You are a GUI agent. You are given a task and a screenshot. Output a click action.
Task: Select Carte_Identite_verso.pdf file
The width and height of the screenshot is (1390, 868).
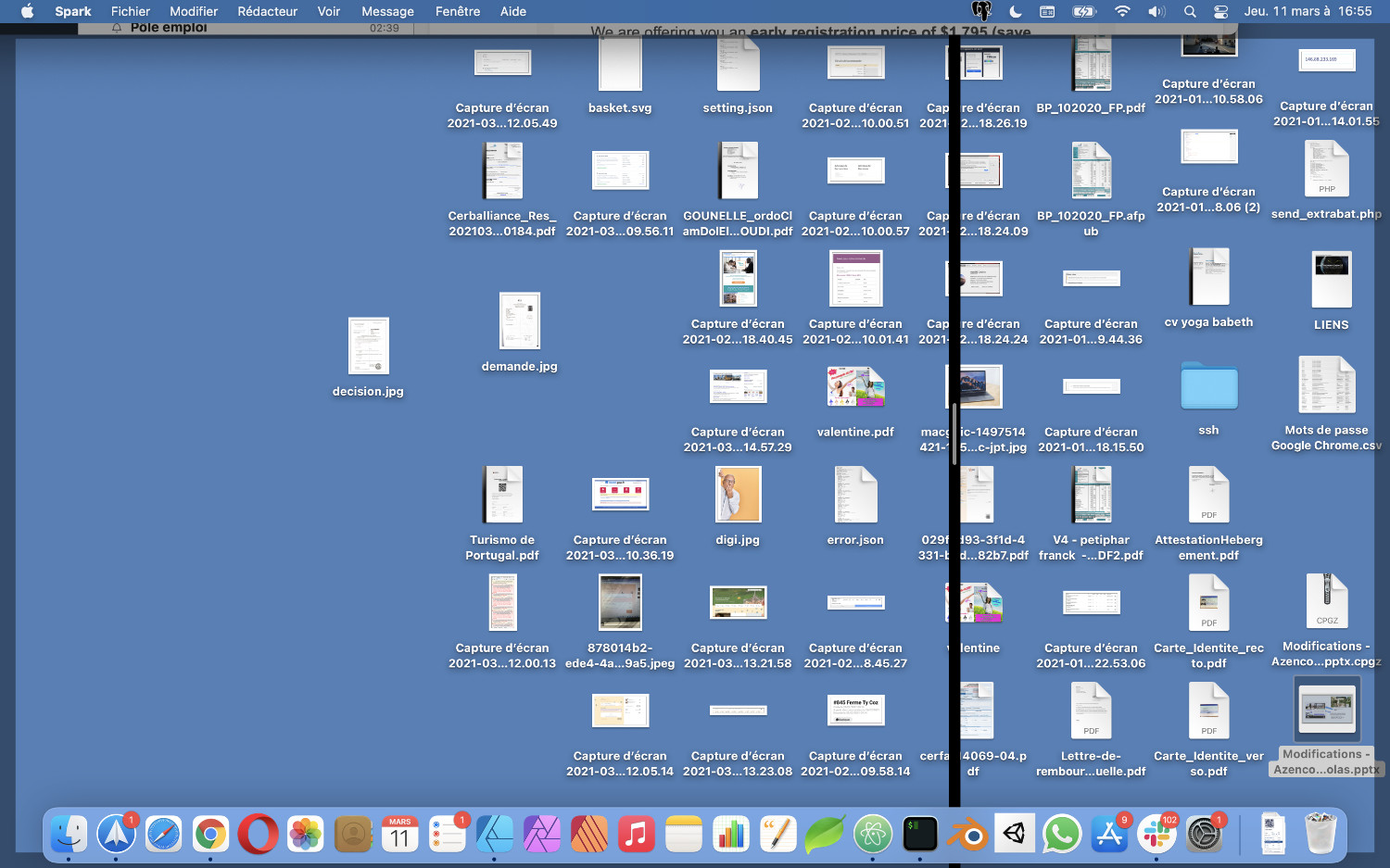coord(1208,710)
